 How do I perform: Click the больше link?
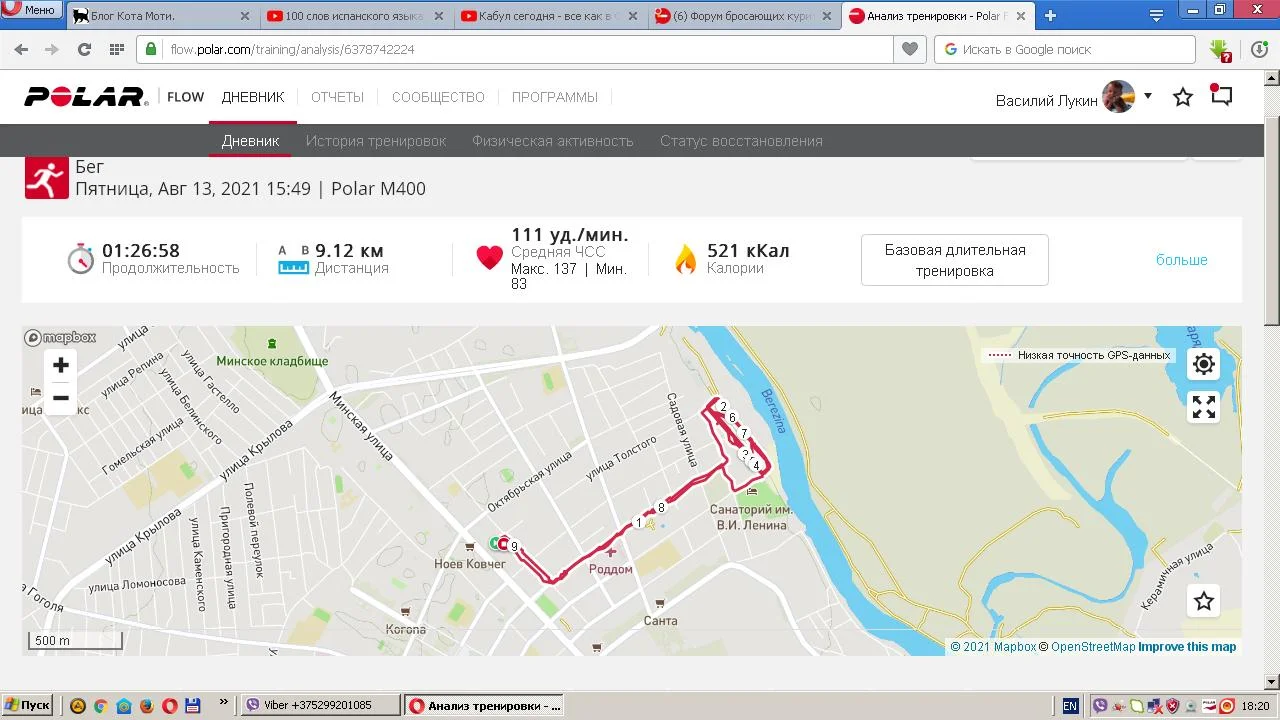pyautogui.click(x=1182, y=260)
